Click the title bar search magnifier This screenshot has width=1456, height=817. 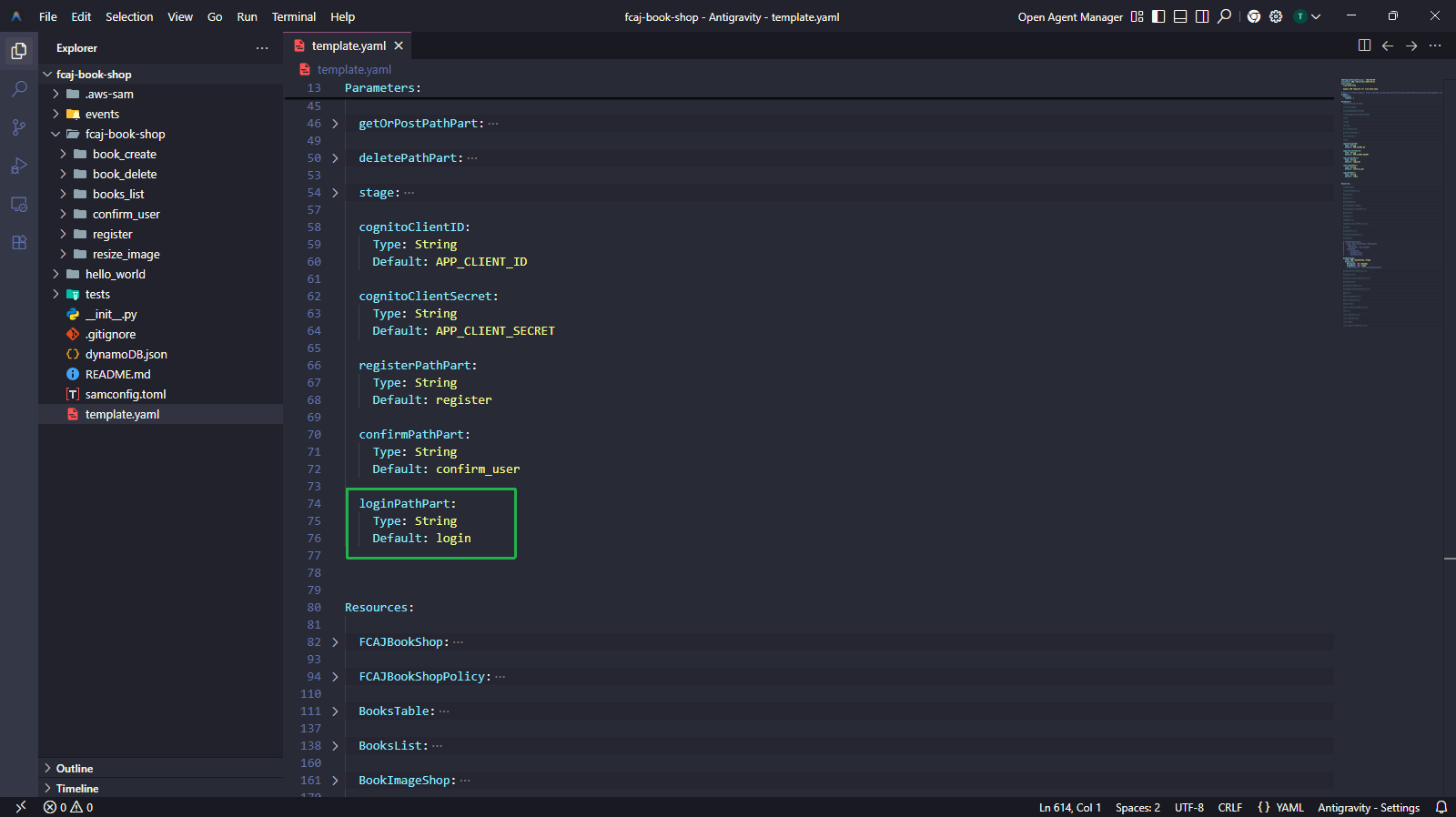tap(1225, 16)
